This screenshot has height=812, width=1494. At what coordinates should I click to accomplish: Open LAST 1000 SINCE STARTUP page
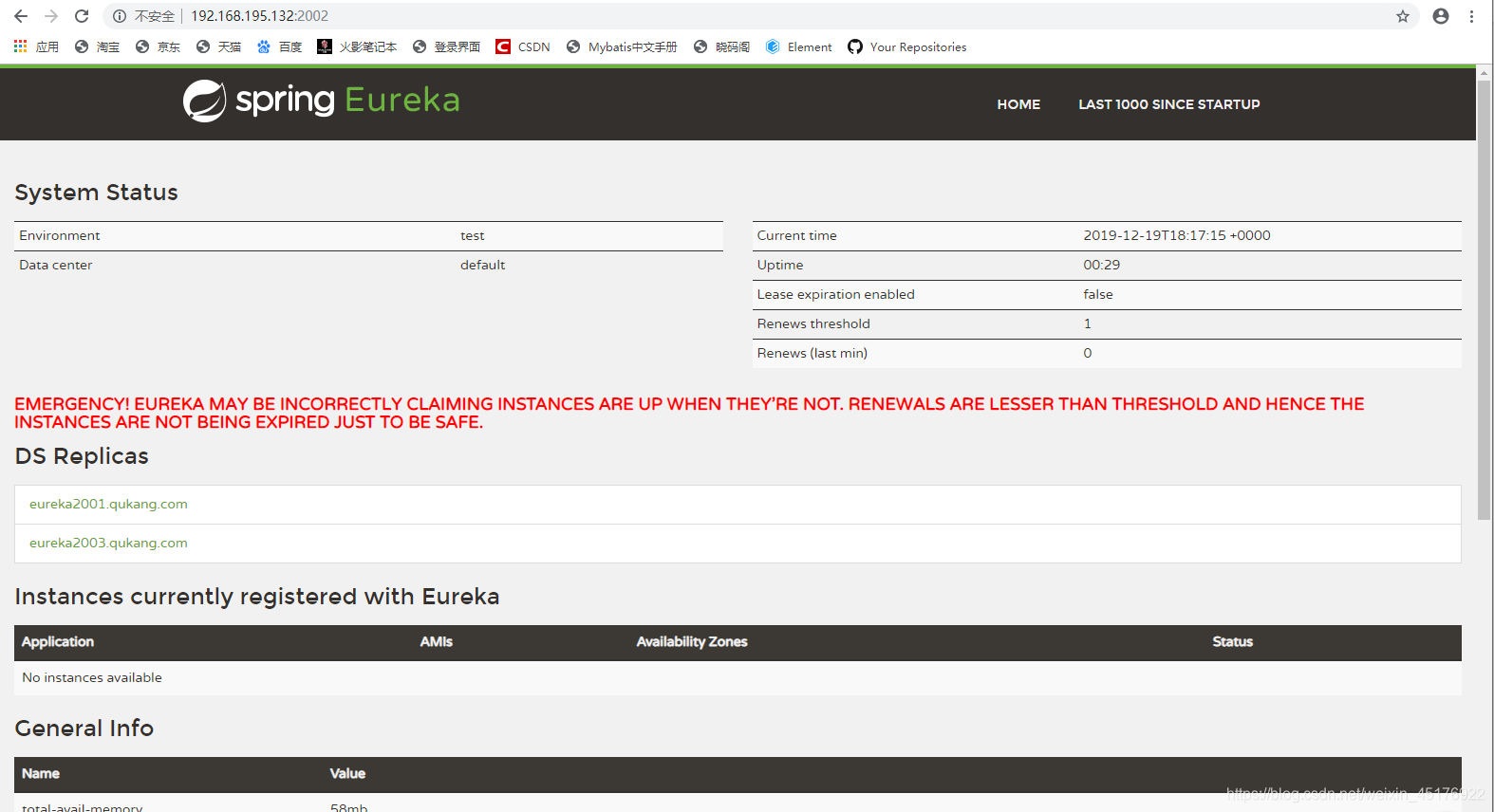point(1169,104)
